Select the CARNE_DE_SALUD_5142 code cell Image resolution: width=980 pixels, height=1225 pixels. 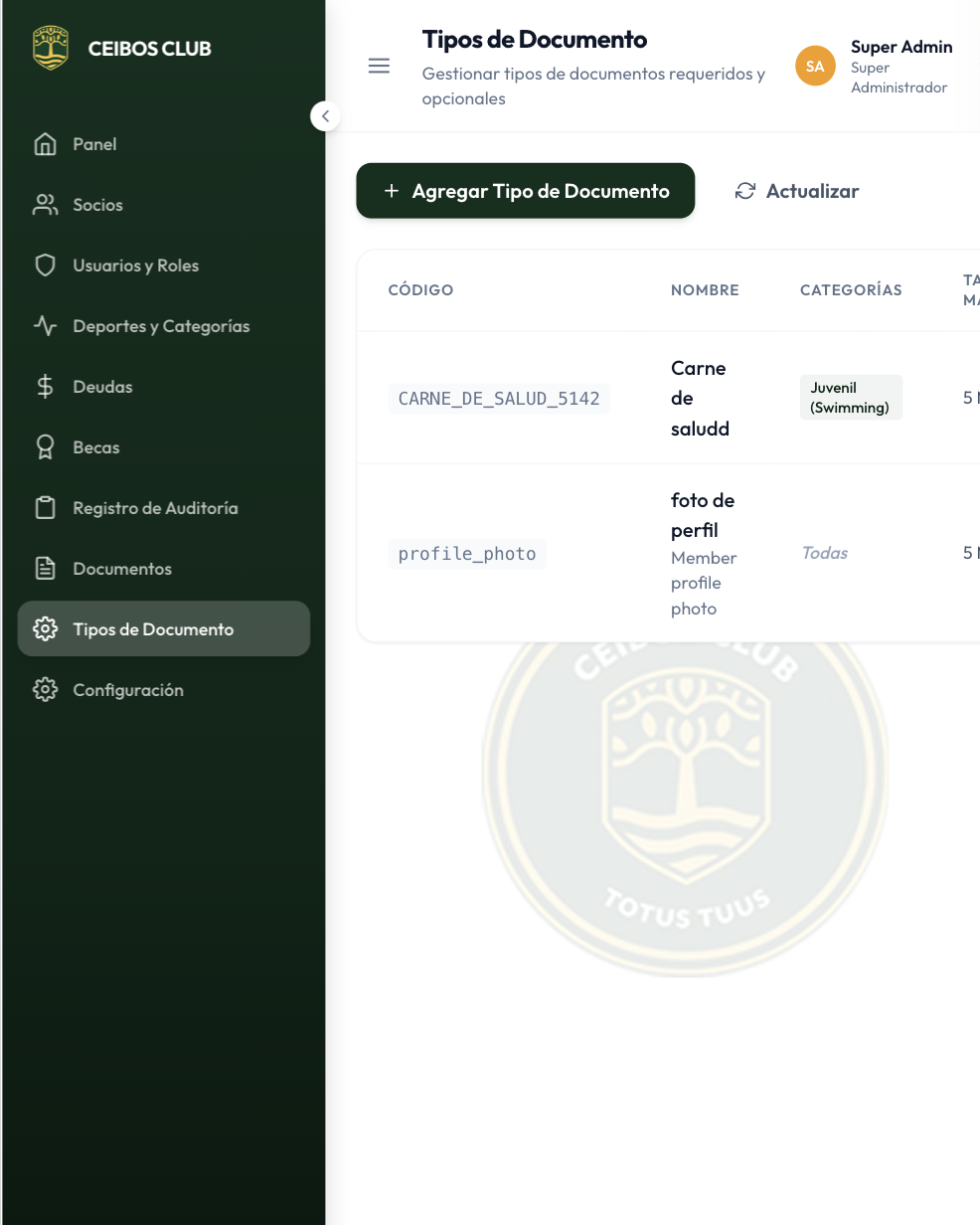[499, 399]
